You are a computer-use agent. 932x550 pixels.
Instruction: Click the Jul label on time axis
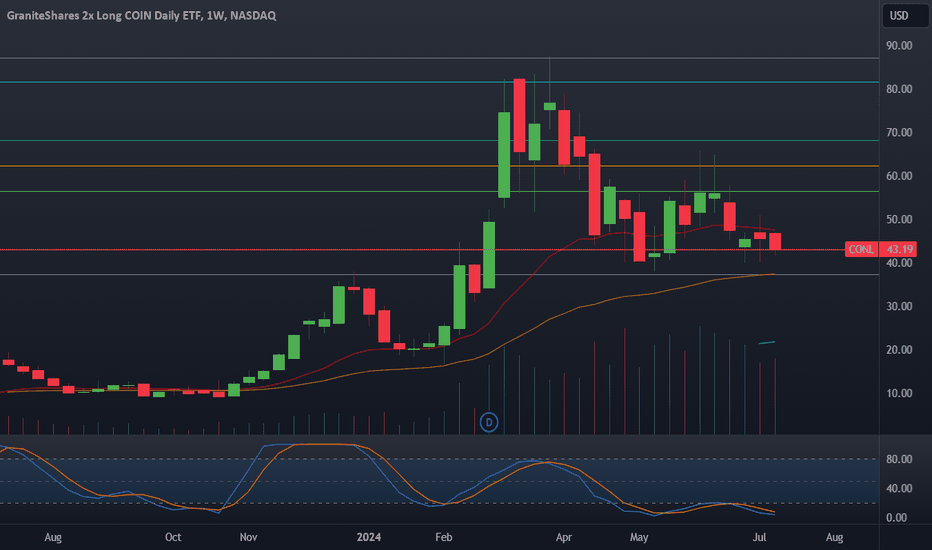coord(759,537)
